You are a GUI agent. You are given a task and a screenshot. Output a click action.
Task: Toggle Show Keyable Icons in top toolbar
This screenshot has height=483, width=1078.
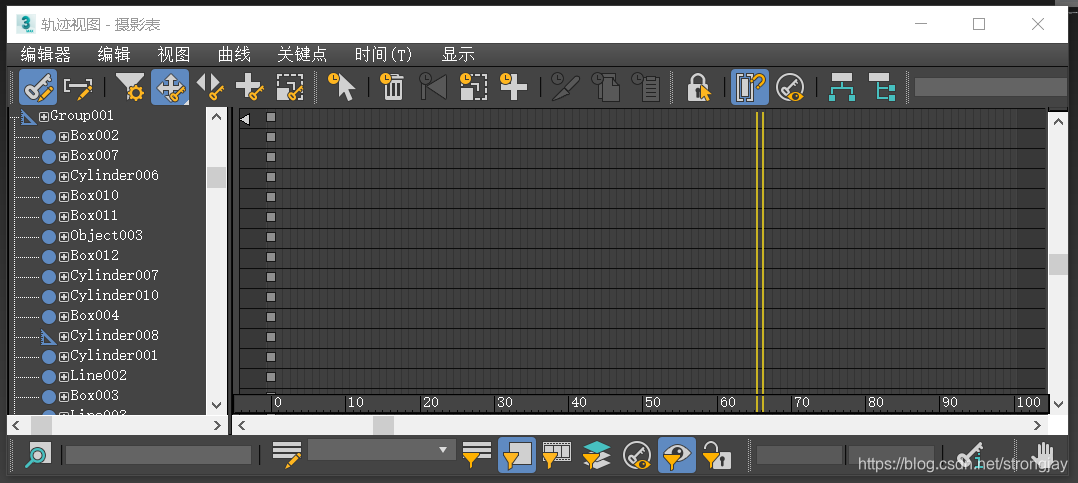point(790,87)
